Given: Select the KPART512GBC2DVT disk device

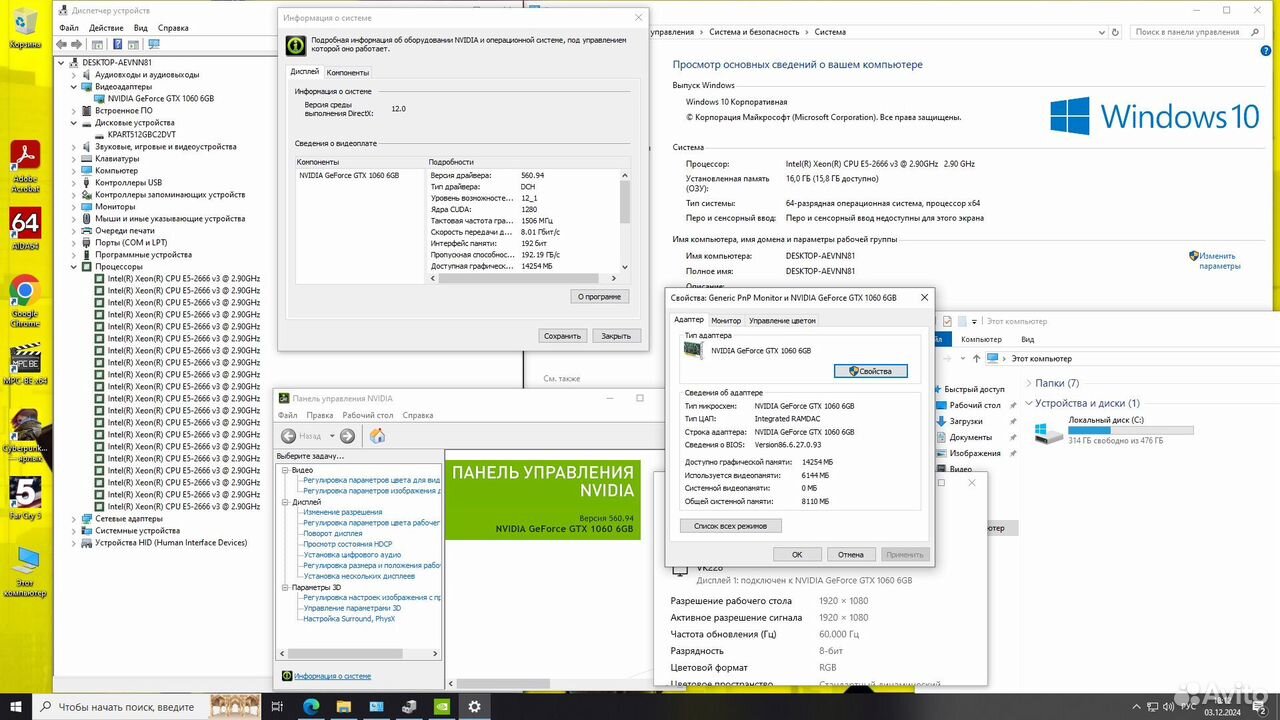Looking at the screenshot, I should (x=141, y=134).
